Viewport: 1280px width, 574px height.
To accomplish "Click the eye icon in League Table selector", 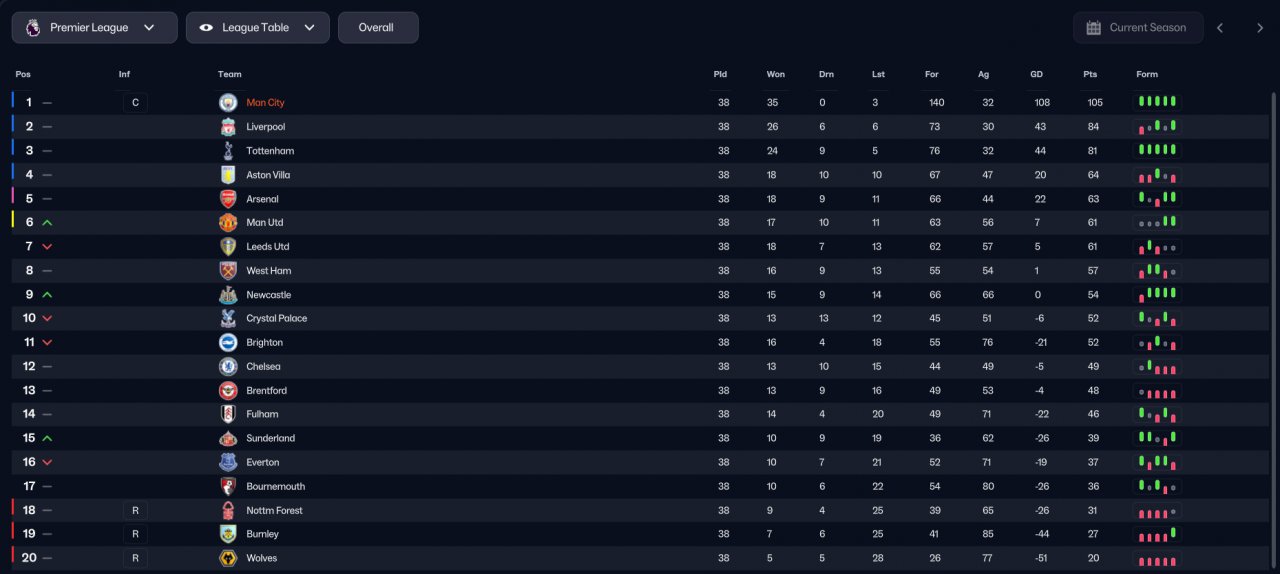I will (x=206, y=28).
